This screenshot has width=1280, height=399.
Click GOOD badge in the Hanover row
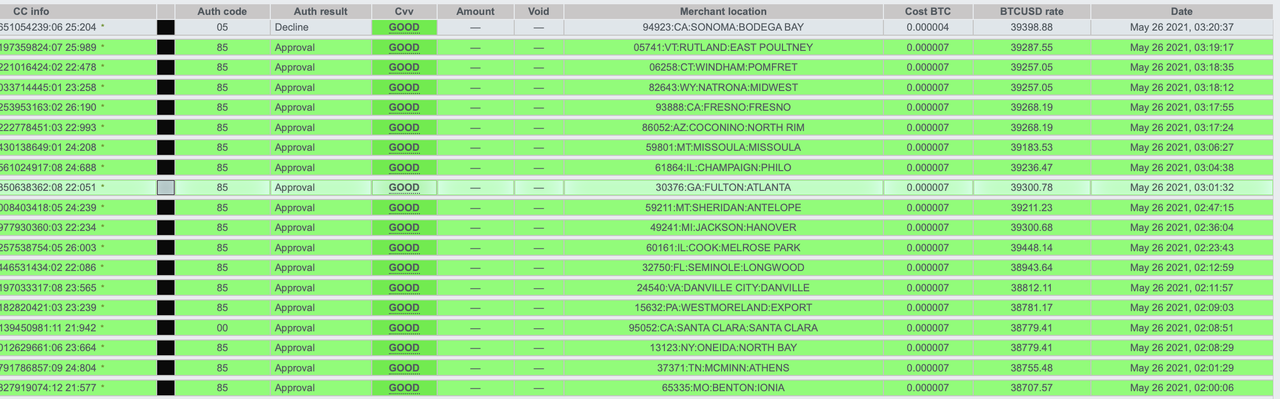click(404, 227)
